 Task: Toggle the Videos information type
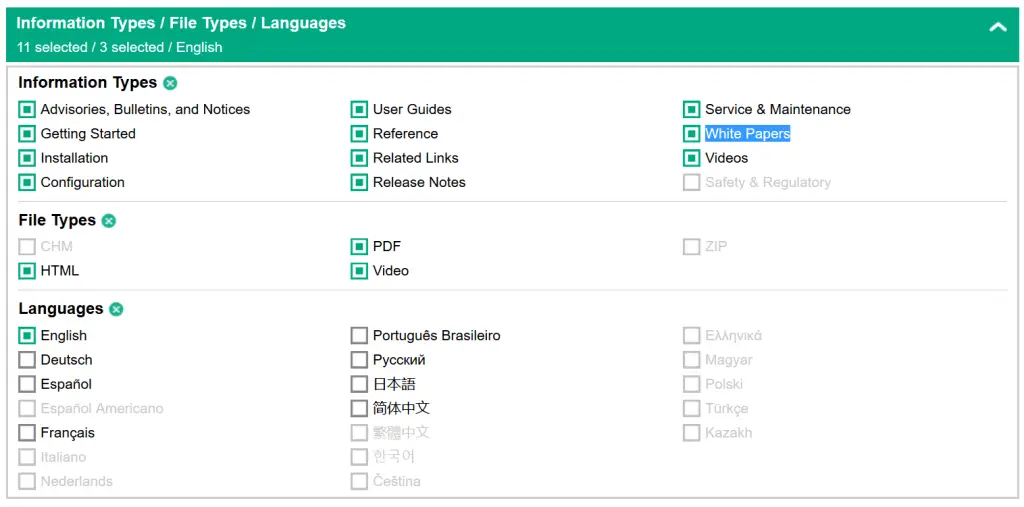[692, 158]
